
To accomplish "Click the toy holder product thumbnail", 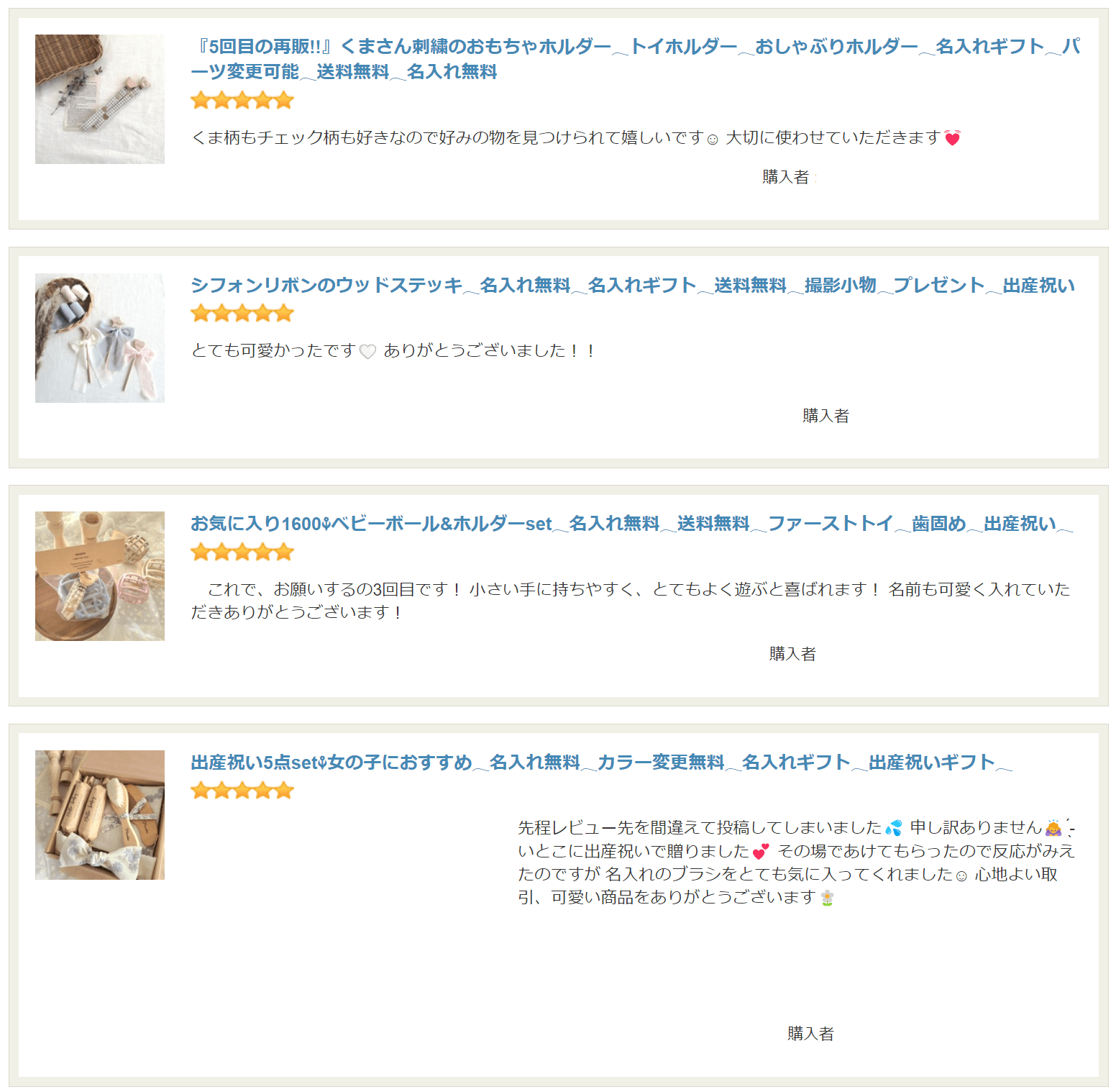I will pos(100,99).
